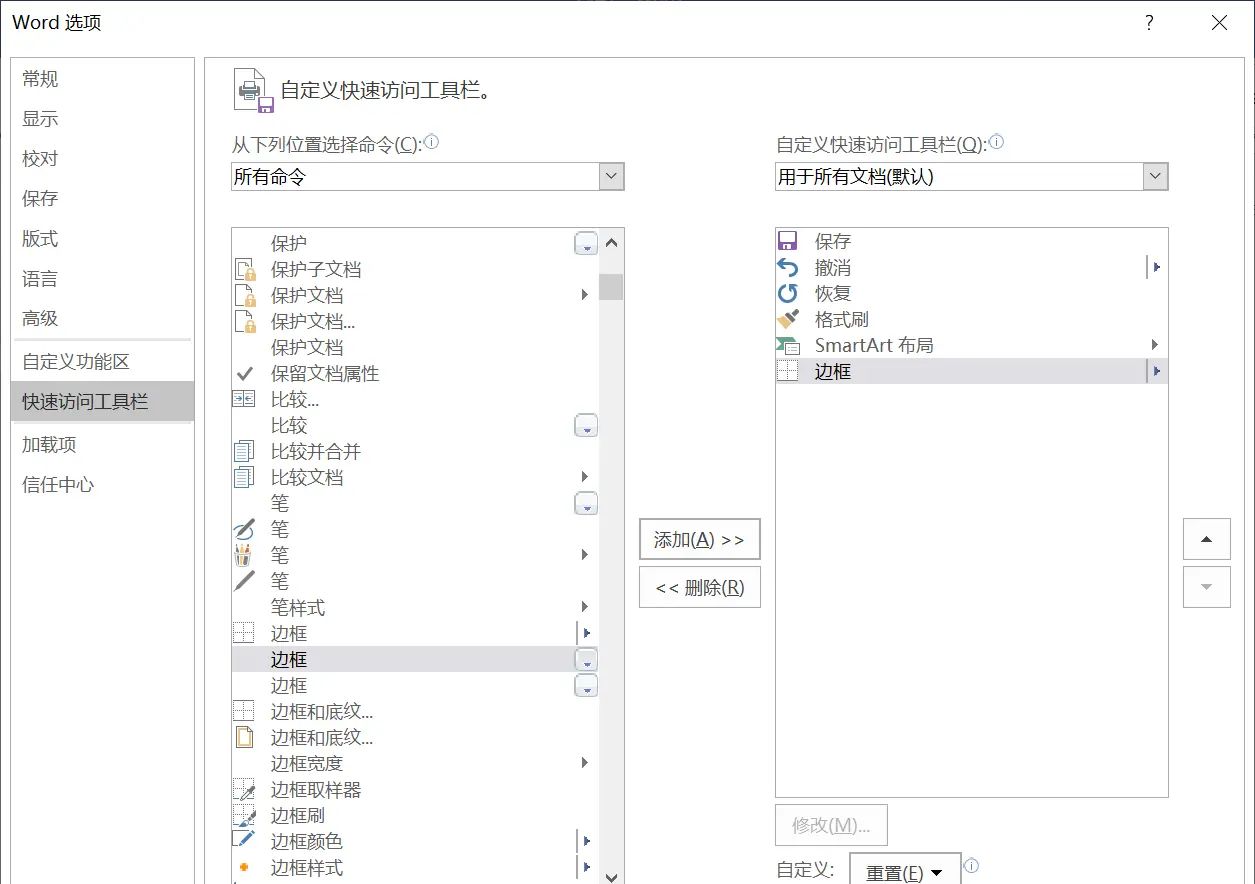Click the 恢复 redo icon
1255x884 pixels.
tap(788, 293)
